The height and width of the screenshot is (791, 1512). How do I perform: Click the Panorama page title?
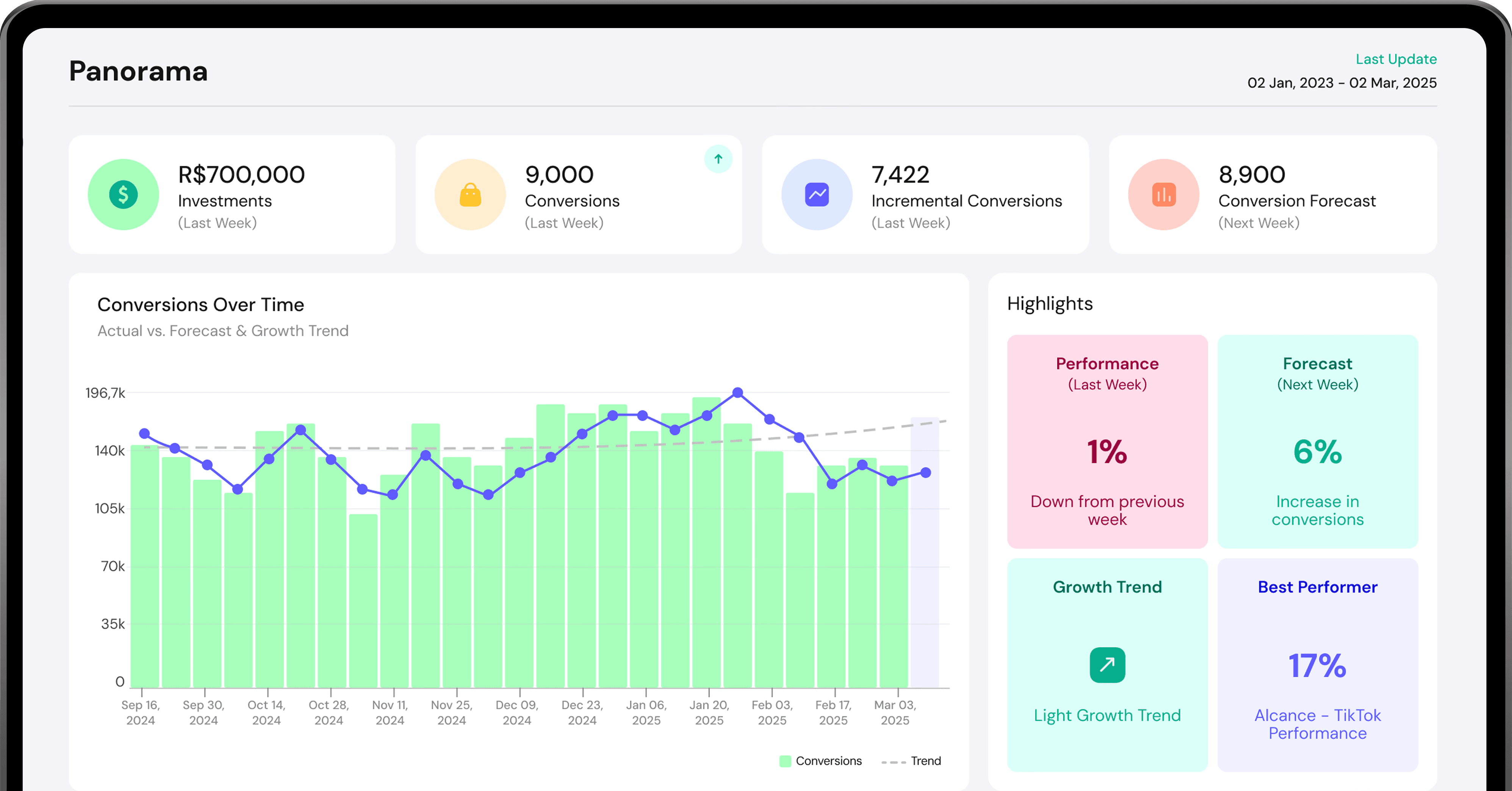139,71
